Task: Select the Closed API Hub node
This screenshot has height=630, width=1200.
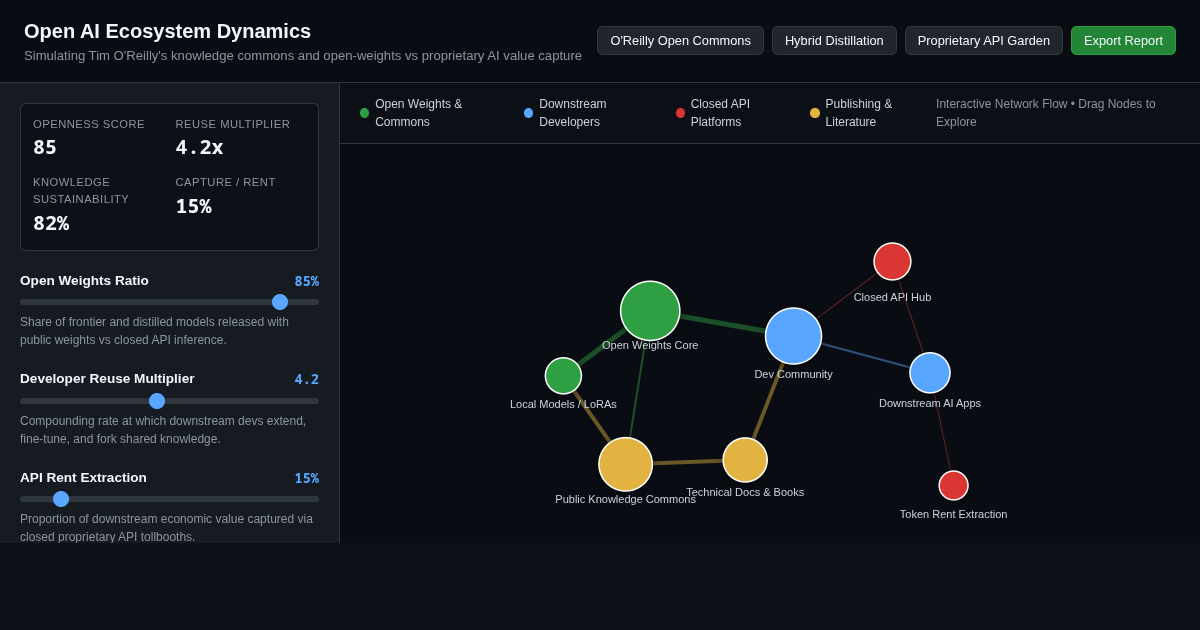Action: tap(892, 261)
